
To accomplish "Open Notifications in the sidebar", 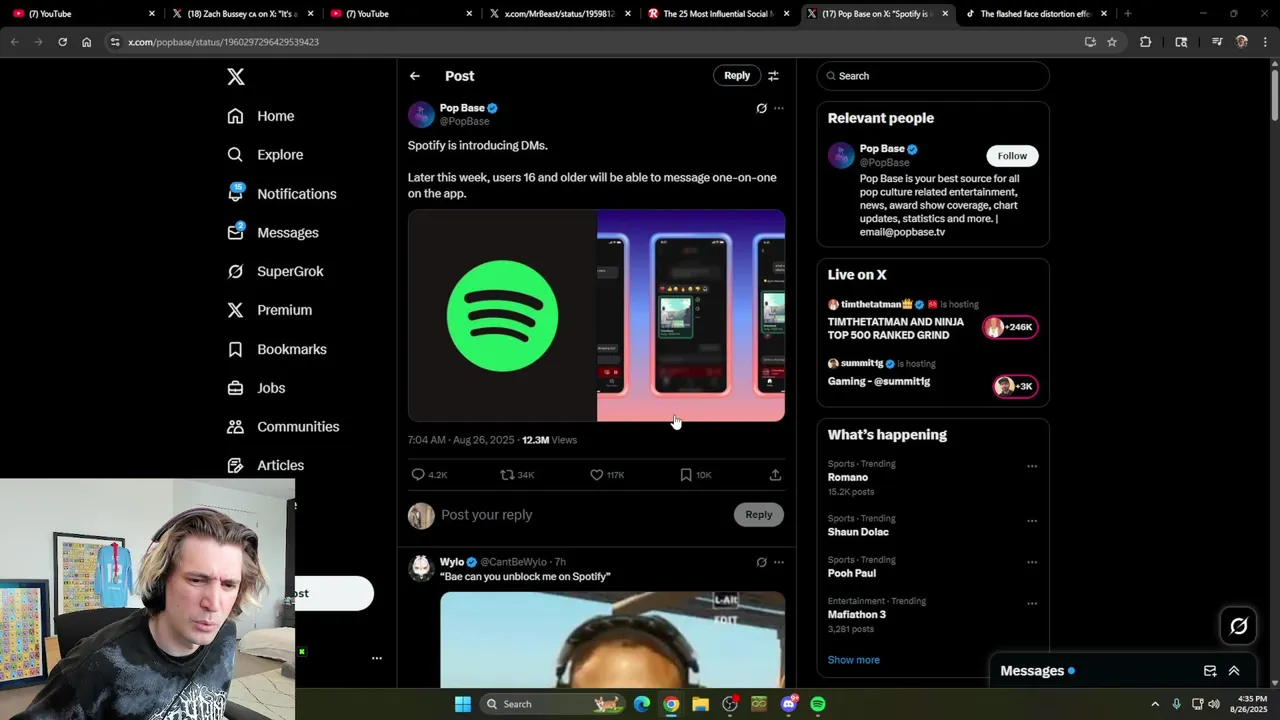I will pos(282,194).
